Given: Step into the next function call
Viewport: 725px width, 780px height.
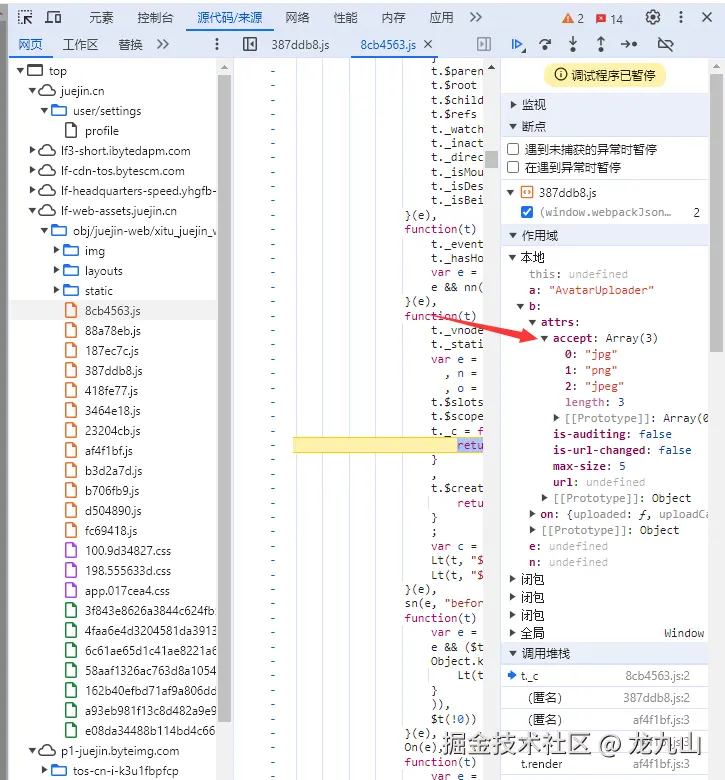Looking at the screenshot, I should click(x=573, y=44).
